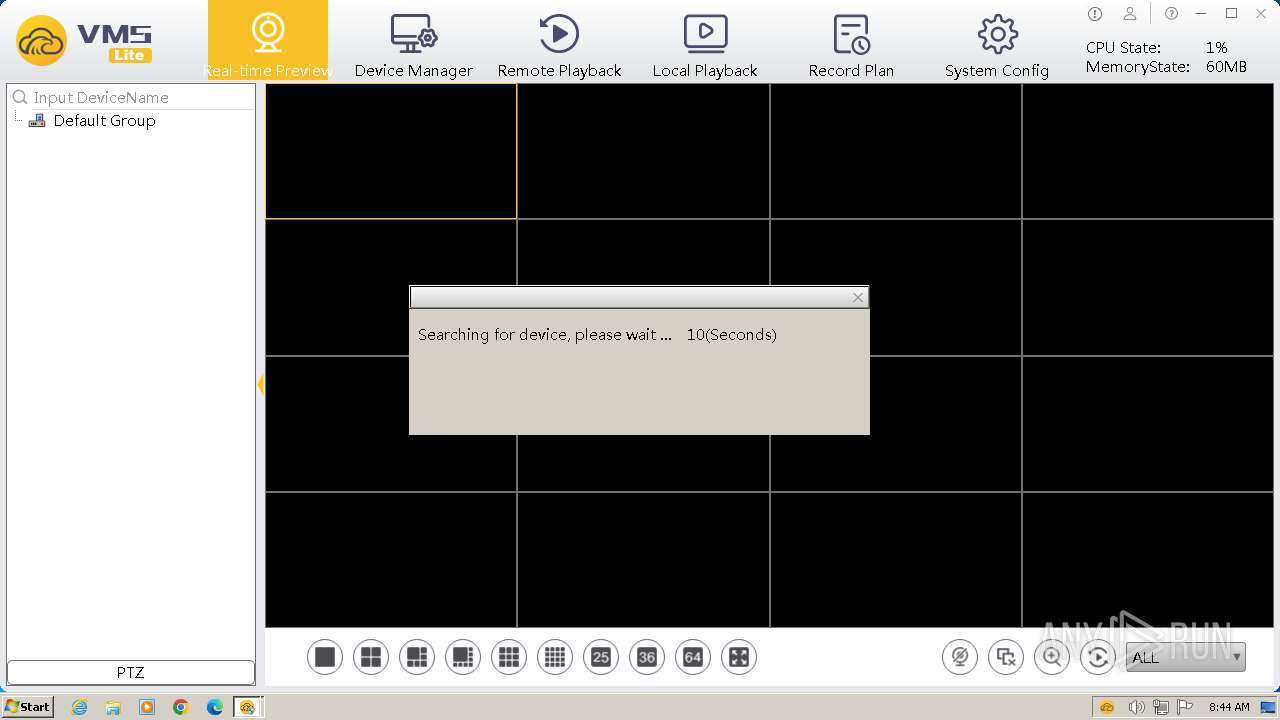
Task: Click the disable preview eye-slash icon
Action: 960,657
